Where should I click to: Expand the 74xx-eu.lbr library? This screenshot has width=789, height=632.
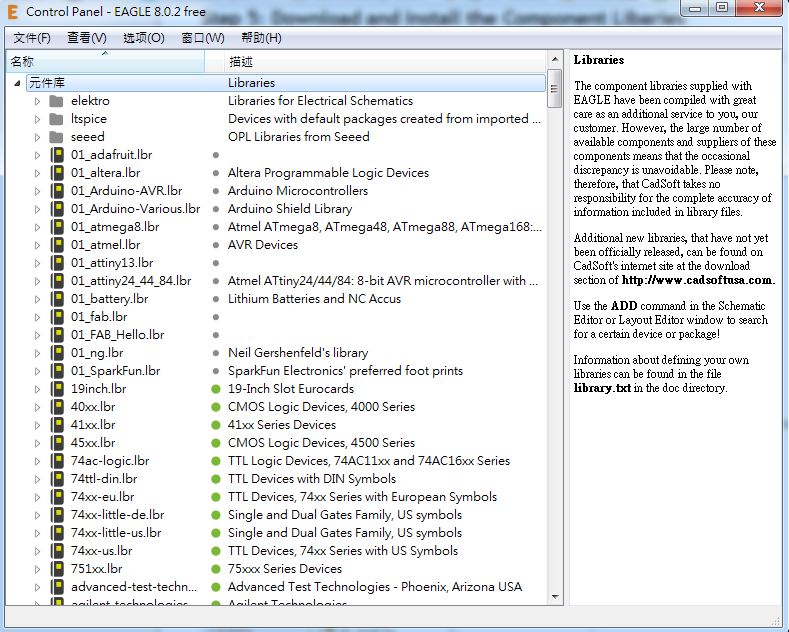click(37, 497)
